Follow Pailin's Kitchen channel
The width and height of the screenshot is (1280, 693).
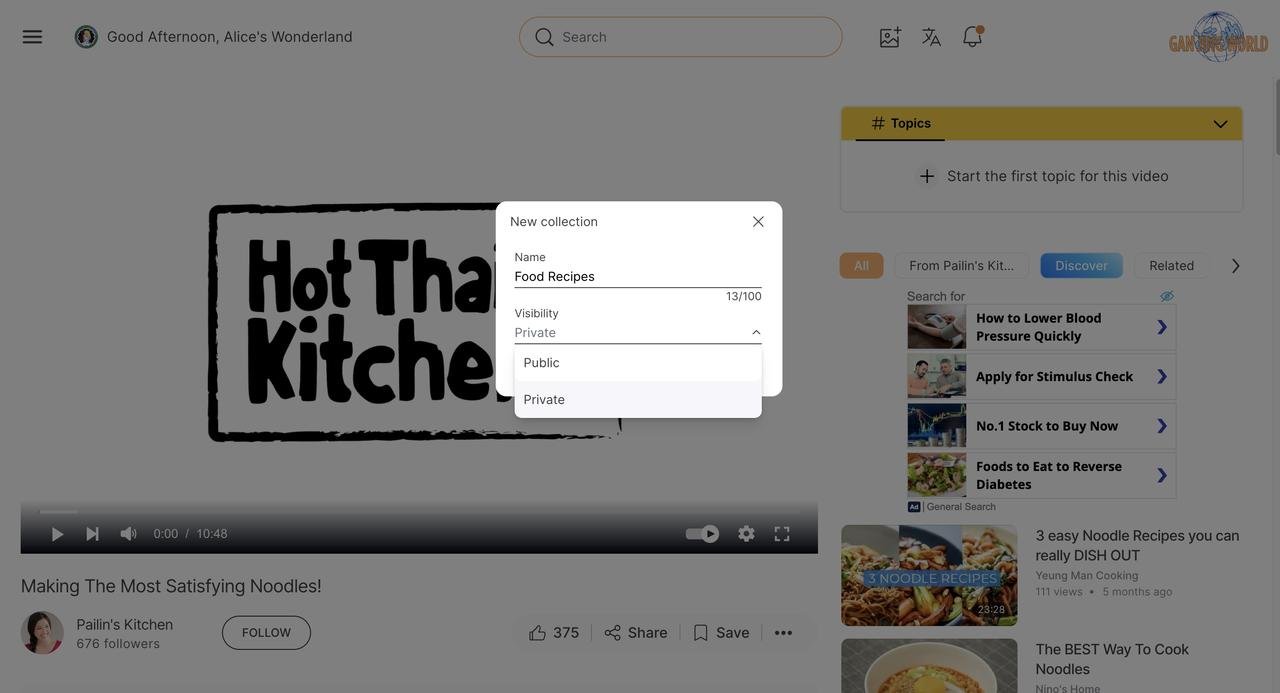pyautogui.click(x=266, y=633)
